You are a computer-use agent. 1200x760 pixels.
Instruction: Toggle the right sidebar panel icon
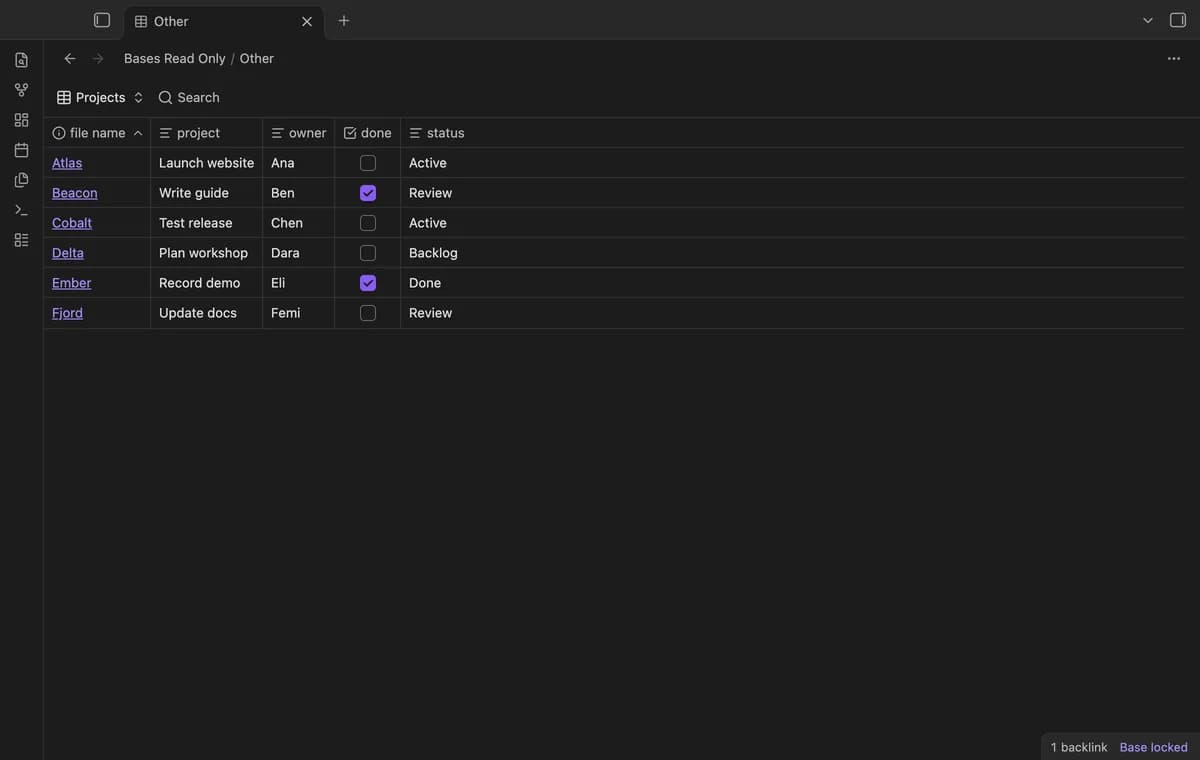coord(1178,20)
